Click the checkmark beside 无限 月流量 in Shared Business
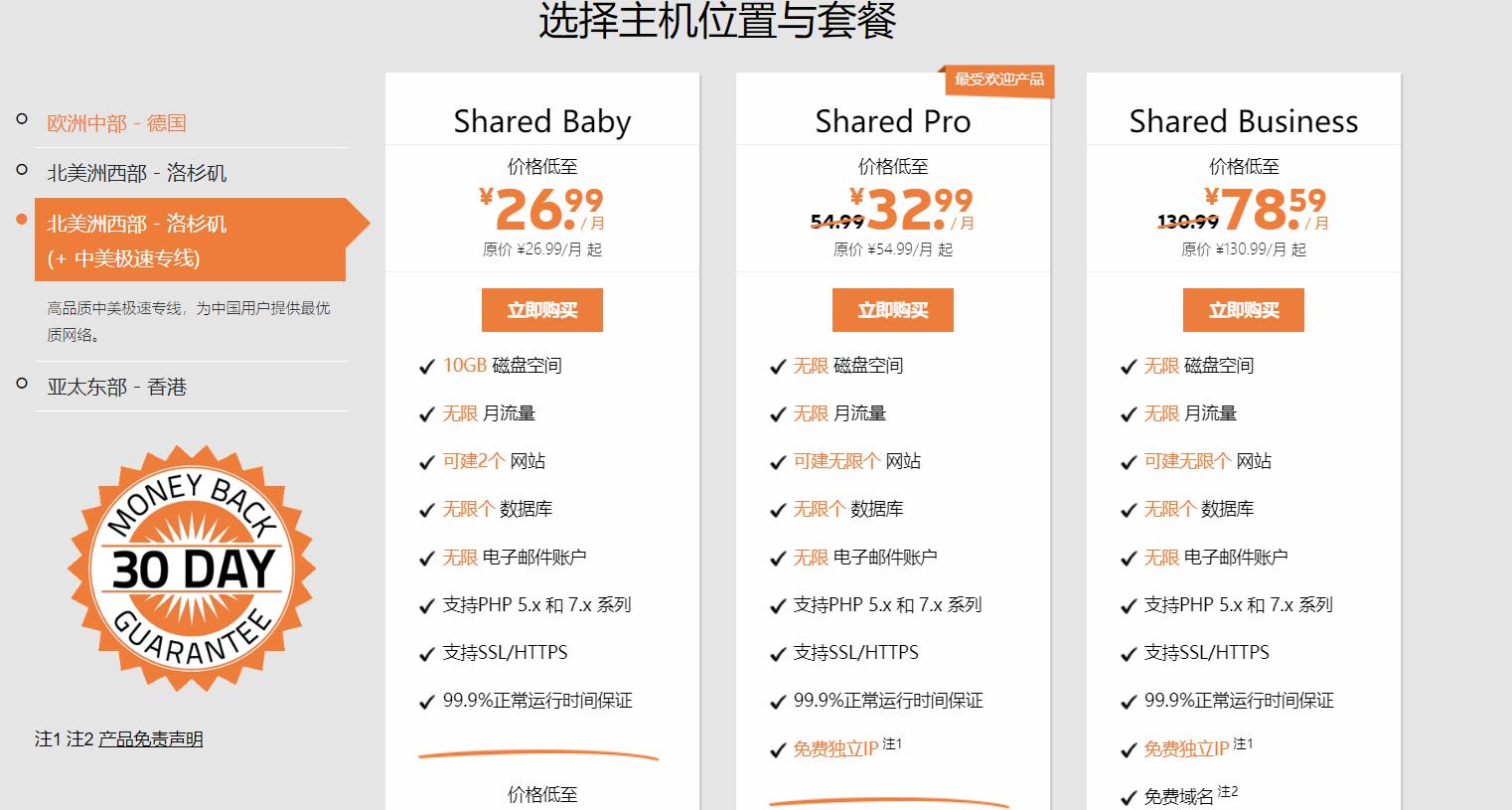Viewport: 1512px width, 810px height. (x=1128, y=413)
